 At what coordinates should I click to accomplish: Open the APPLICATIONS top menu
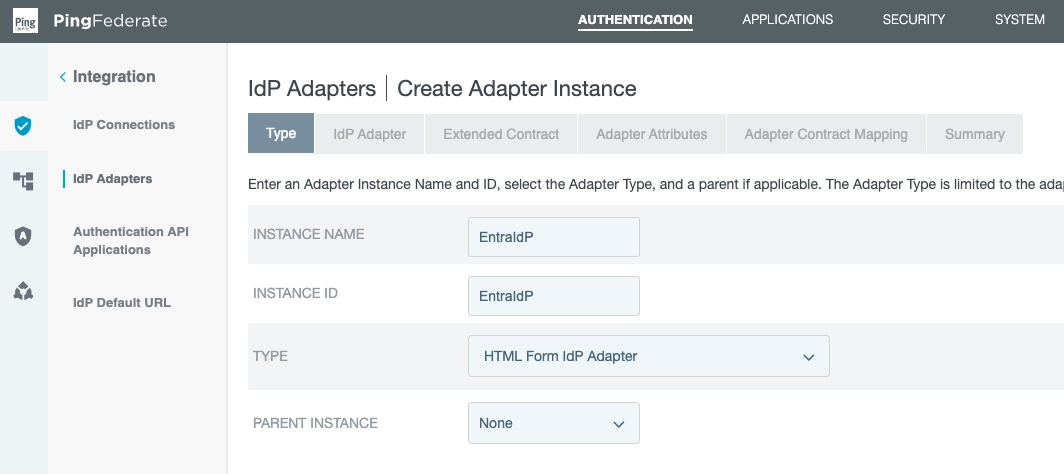[787, 20]
